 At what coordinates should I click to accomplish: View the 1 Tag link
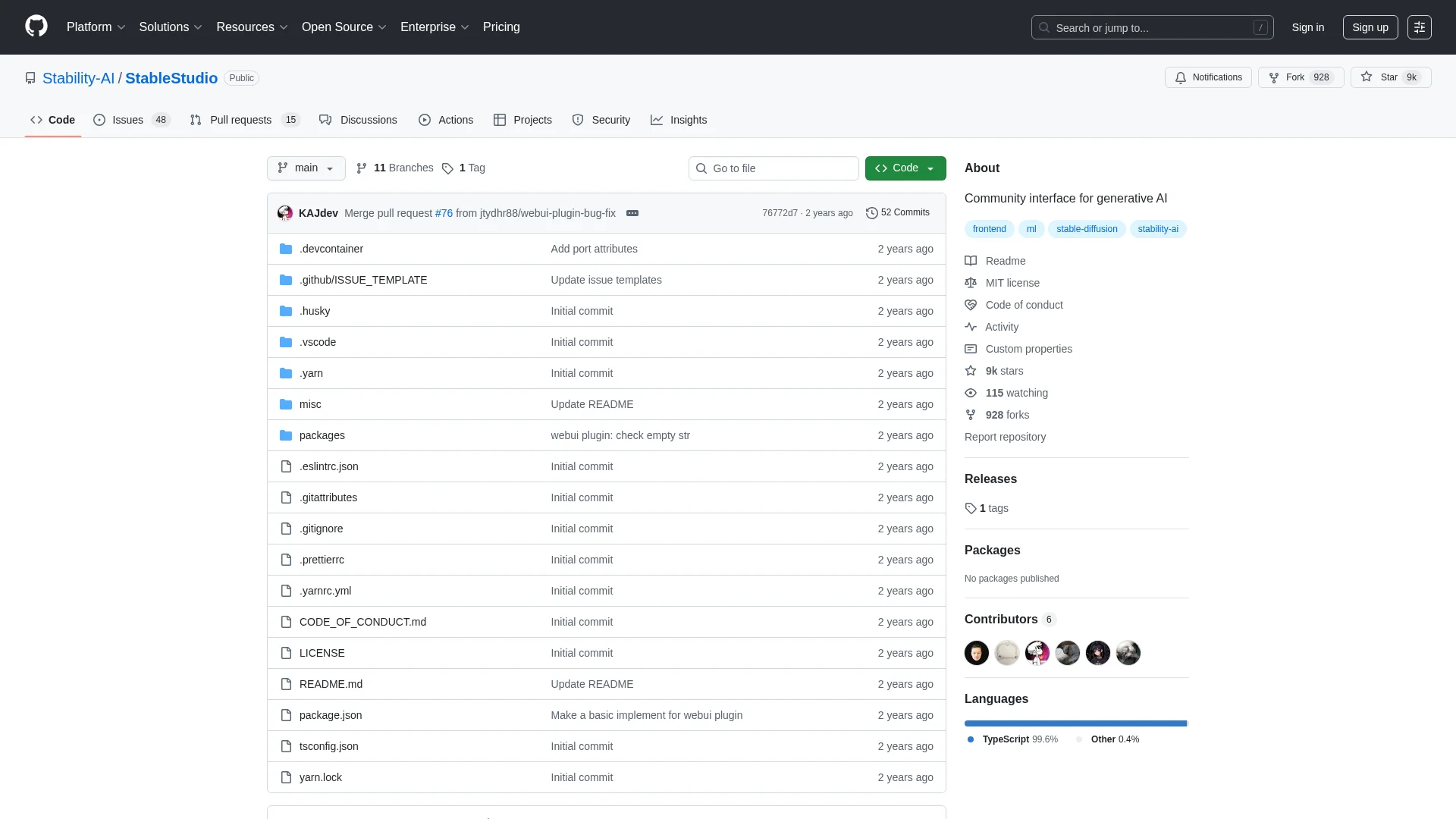(464, 168)
